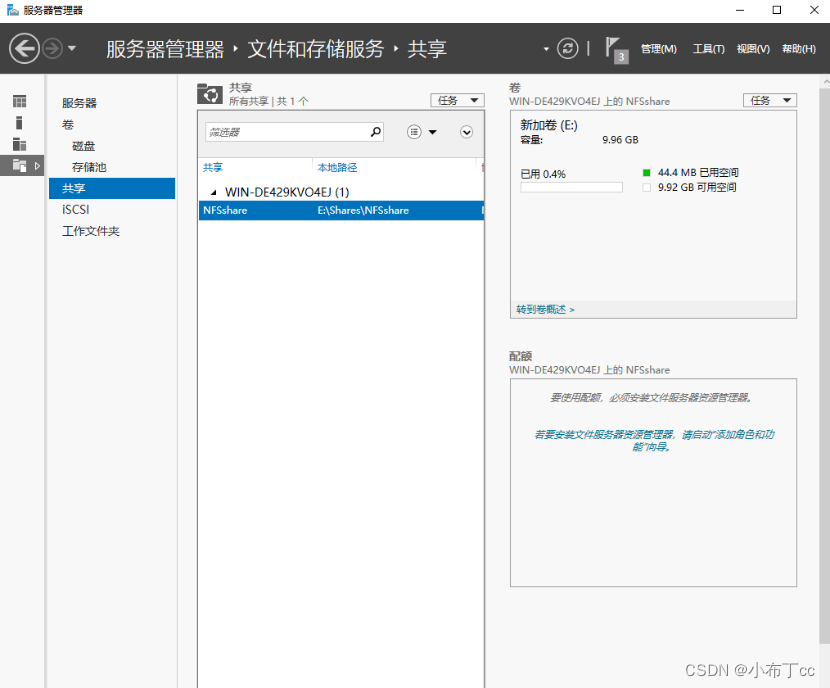Image resolution: width=830 pixels, height=688 pixels.
Task: Click the search magnifier icon in filter
Action: (x=376, y=132)
